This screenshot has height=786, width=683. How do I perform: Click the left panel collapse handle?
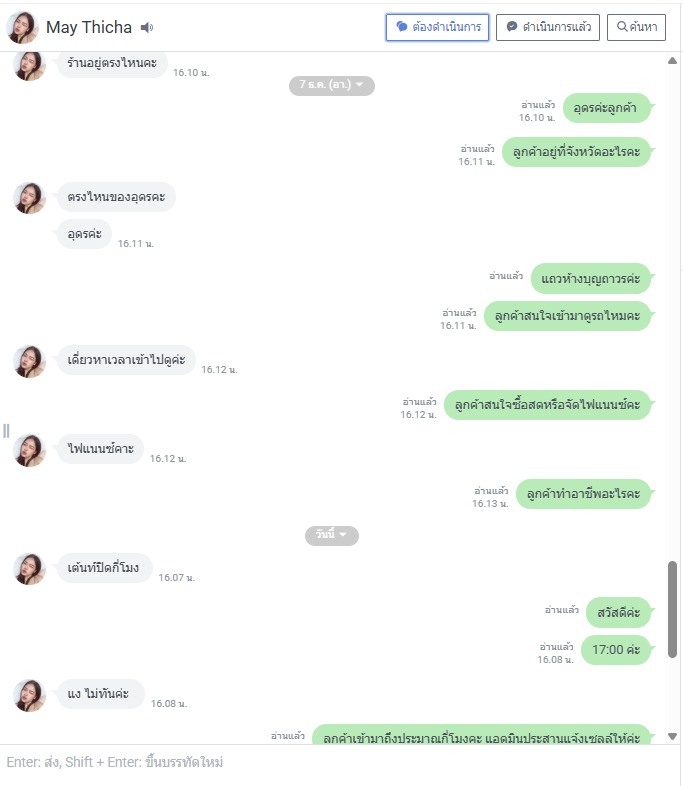point(6,431)
